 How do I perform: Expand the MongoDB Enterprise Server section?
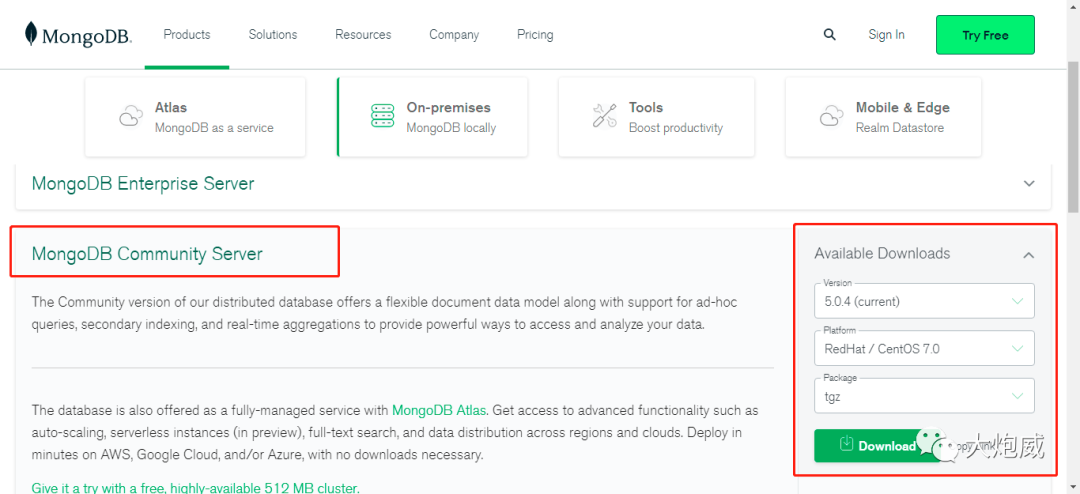tap(1030, 184)
